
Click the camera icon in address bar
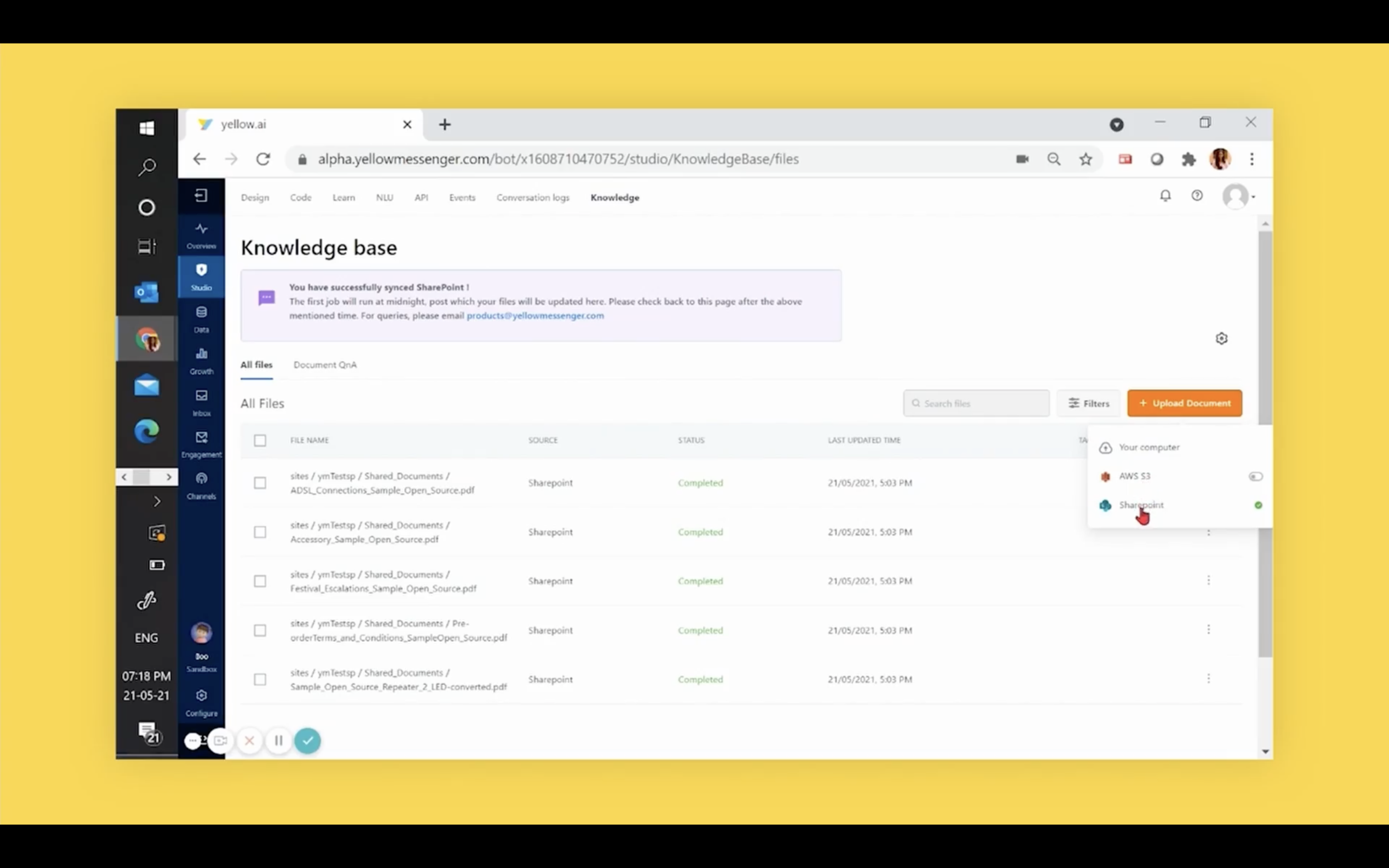[x=1022, y=159]
